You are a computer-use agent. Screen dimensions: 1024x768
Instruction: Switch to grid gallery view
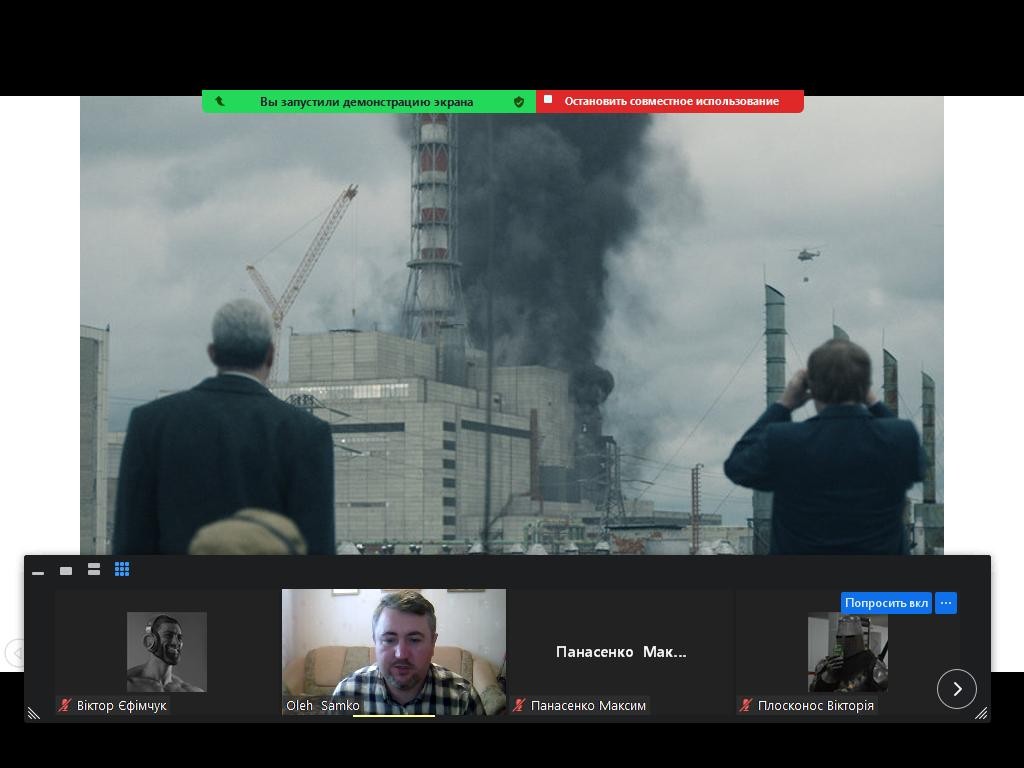click(122, 569)
